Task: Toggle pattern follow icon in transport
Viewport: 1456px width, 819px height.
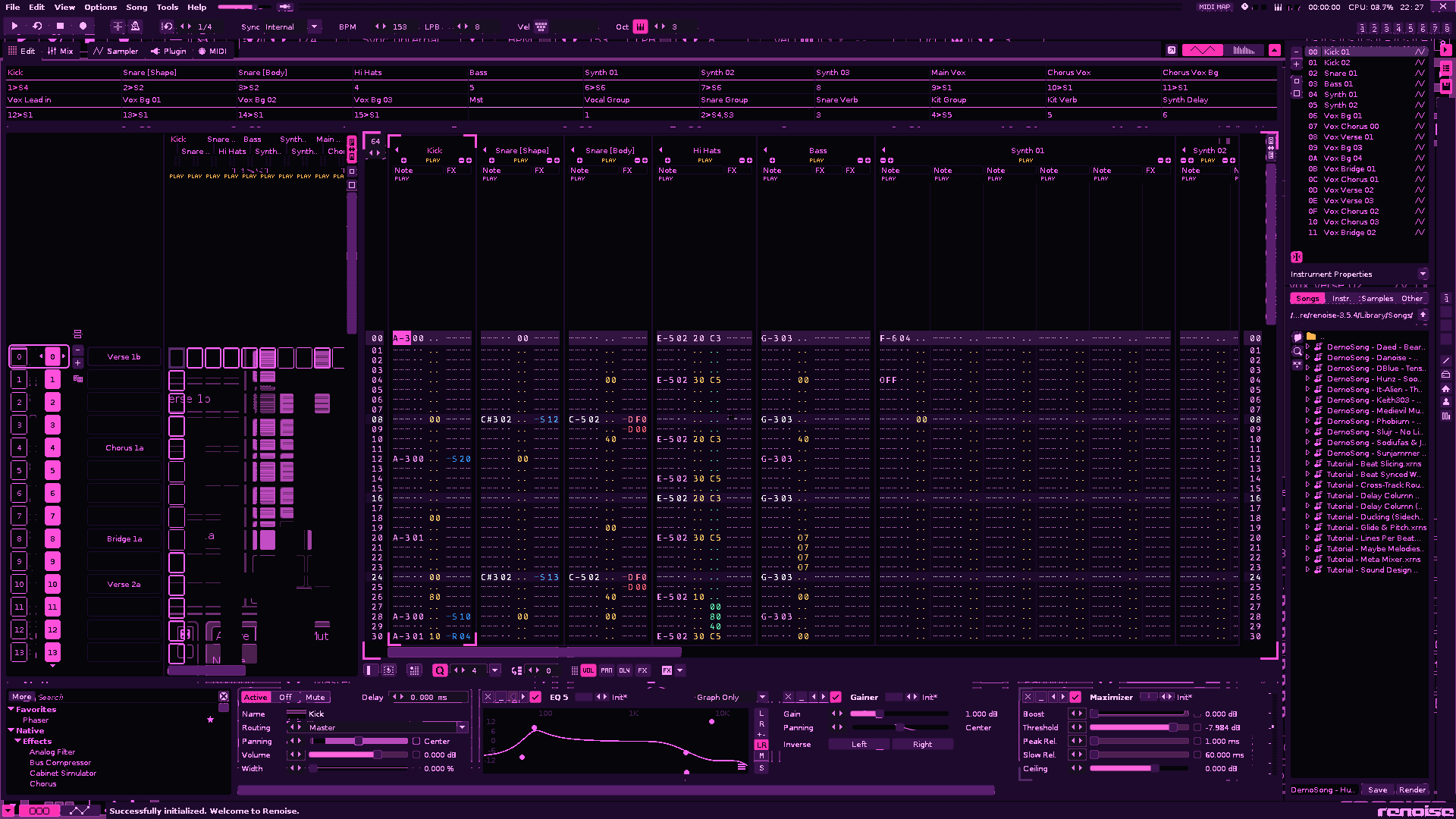Action: click(x=118, y=26)
